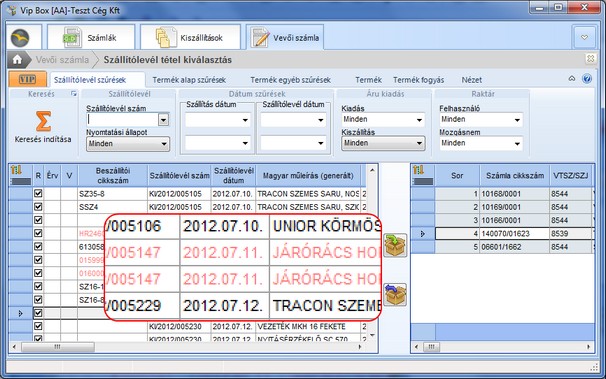Sort by Beszállítói cikkszám column header

tap(113, 175)
